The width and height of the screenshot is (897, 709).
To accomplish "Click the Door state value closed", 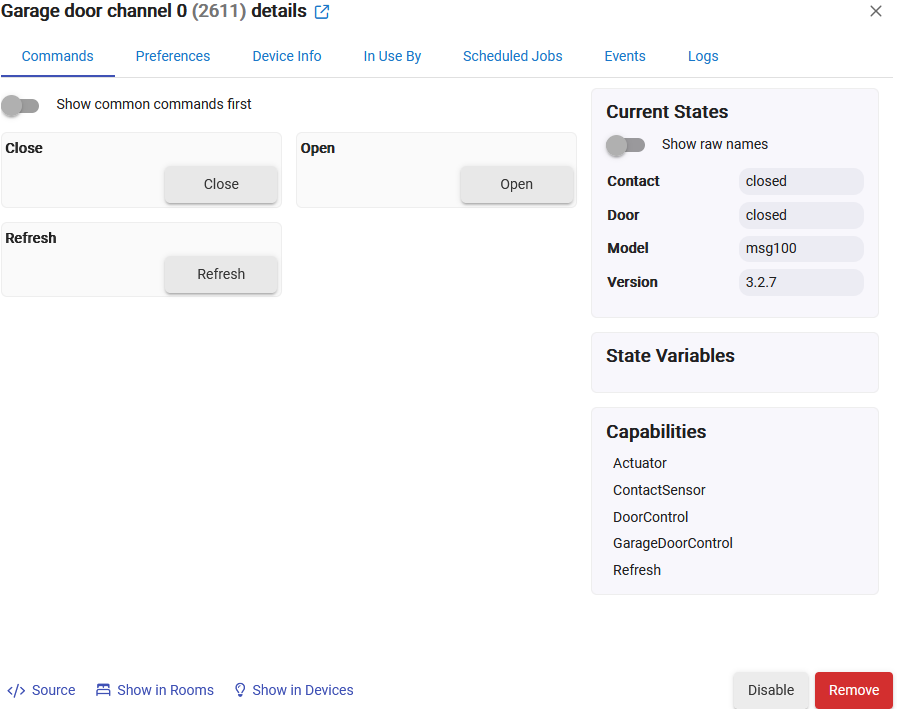I will pyautogui.click(x=801, y=215).
